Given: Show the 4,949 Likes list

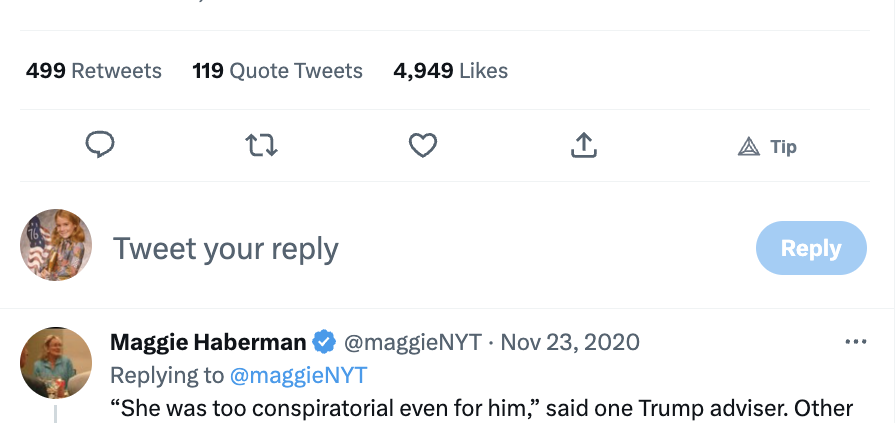Looking at the screenshot, I should 451,71.
